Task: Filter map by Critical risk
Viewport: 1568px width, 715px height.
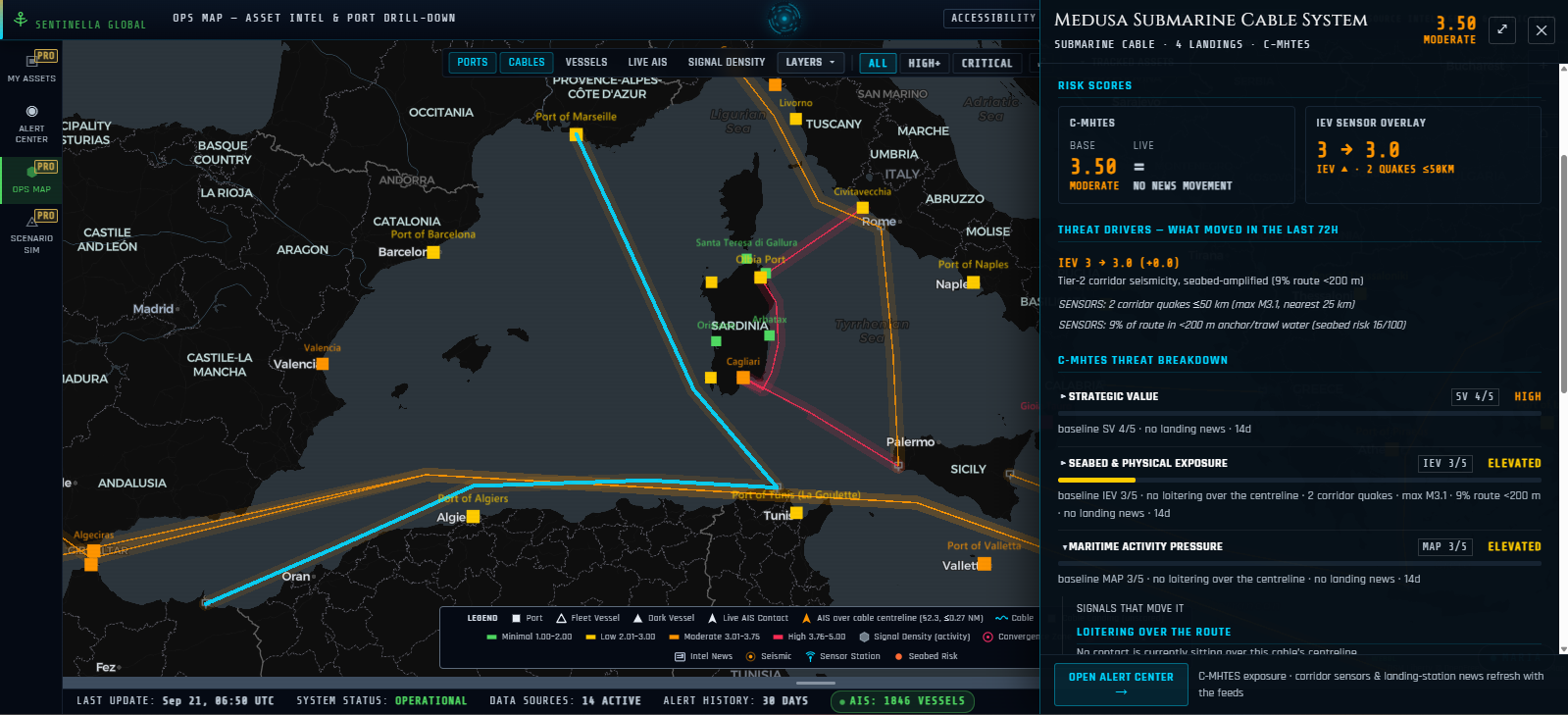Action: (x=986, y=64)
